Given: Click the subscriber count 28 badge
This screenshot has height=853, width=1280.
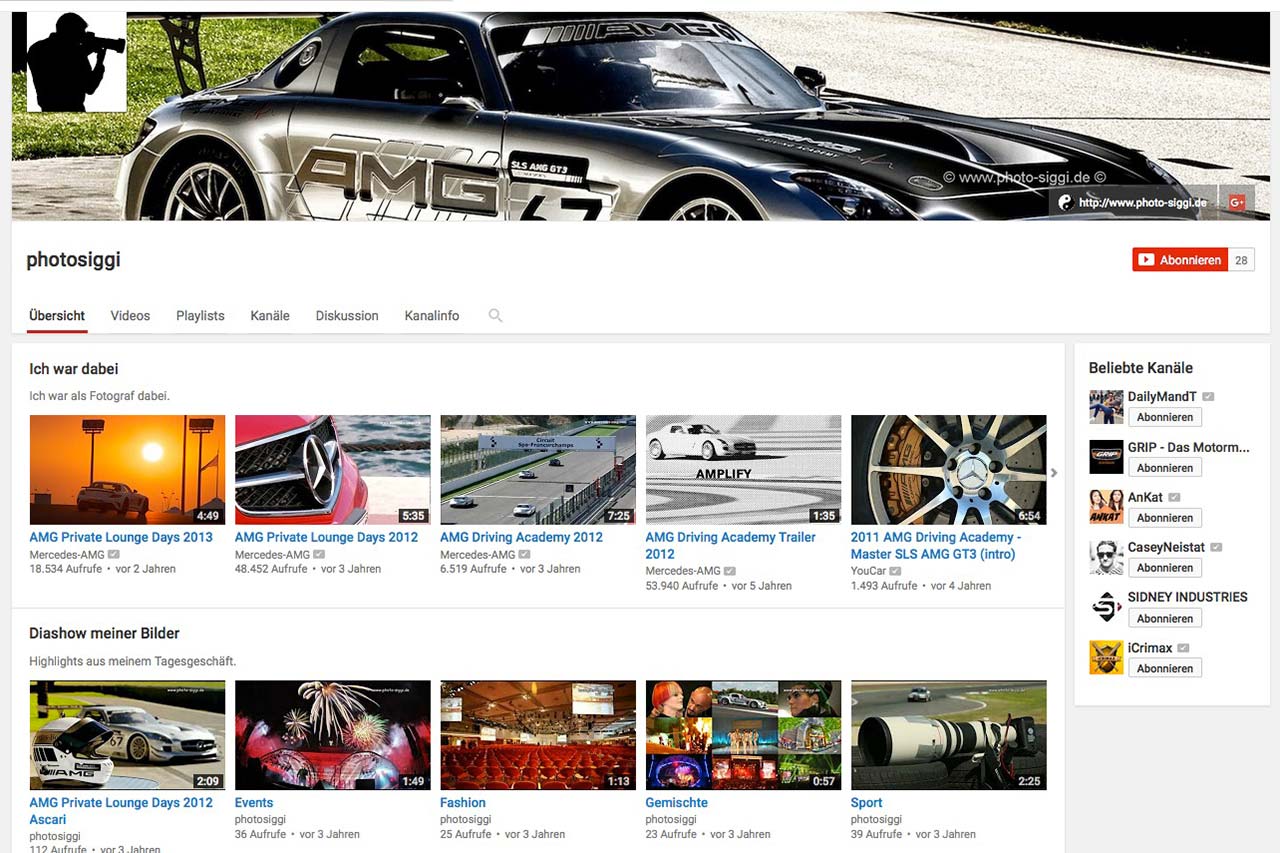Looking at the screenshot, I should point(1241,260).
